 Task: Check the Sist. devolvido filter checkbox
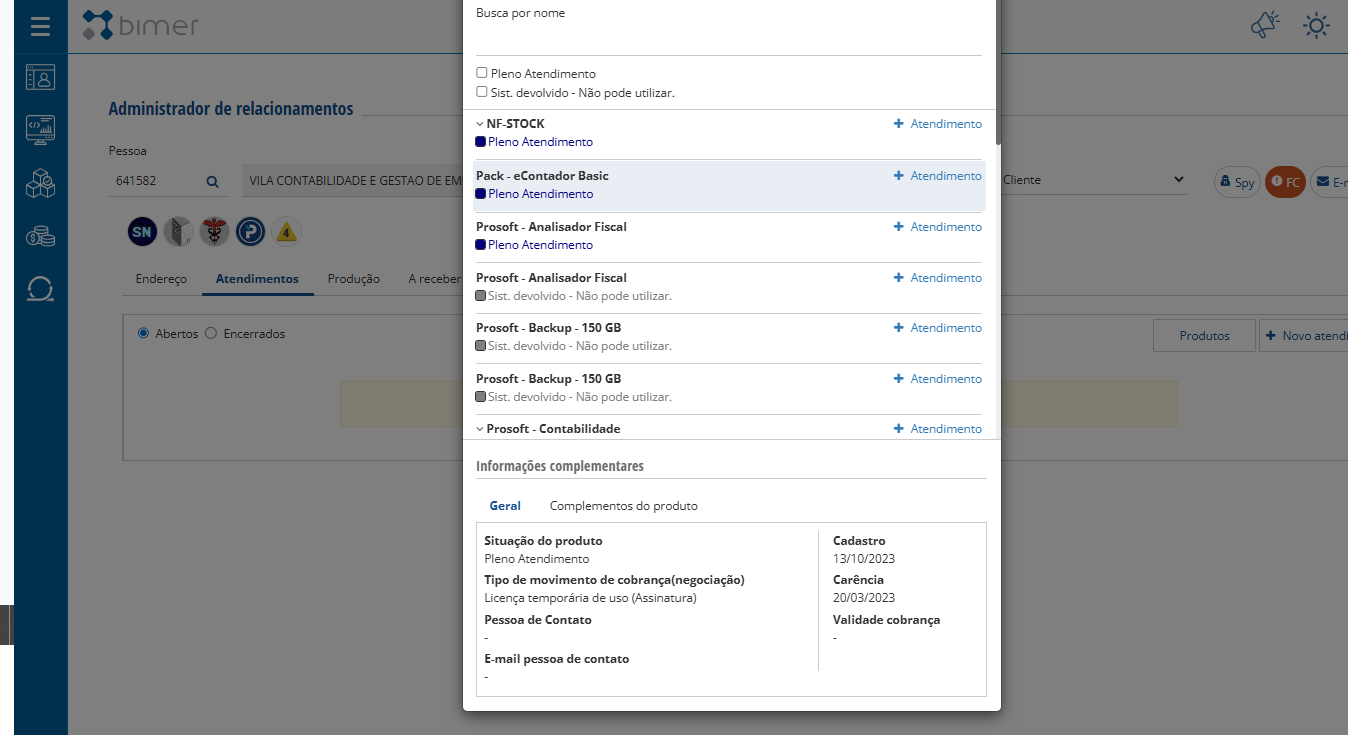[482, 92]
